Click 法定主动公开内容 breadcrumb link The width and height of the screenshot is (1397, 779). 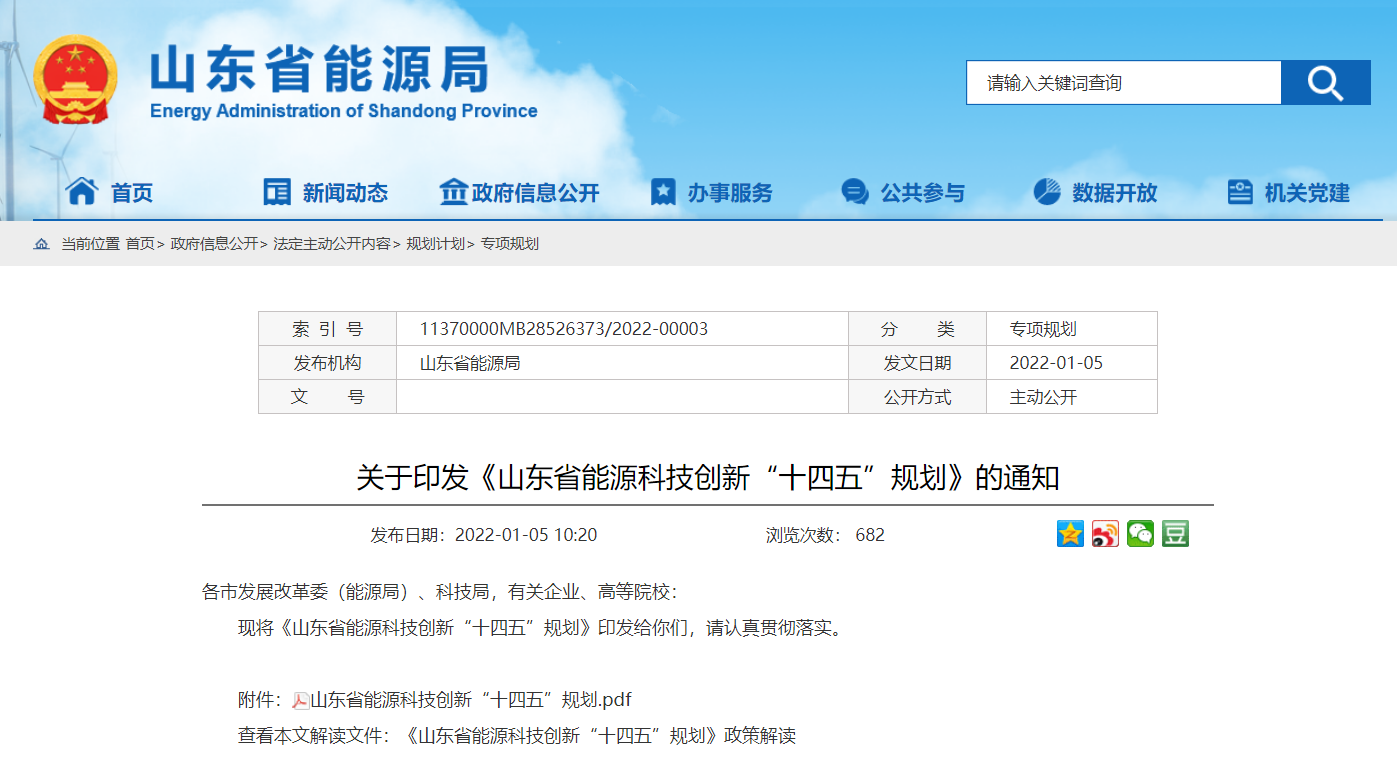(331, 244)
